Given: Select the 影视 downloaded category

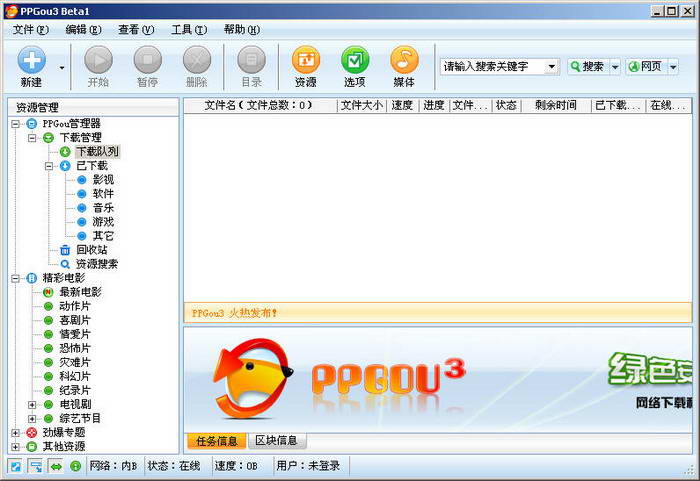Looking at the screenshot, I should [103, 180].
